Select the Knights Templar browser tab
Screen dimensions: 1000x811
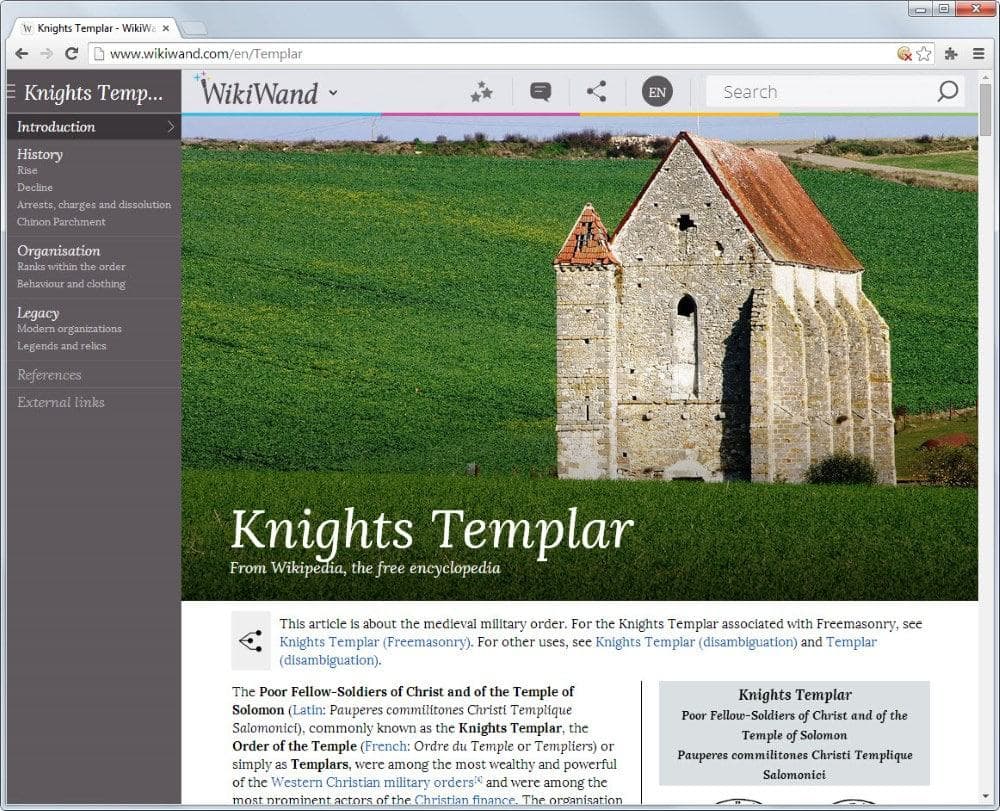coord(96,28)
